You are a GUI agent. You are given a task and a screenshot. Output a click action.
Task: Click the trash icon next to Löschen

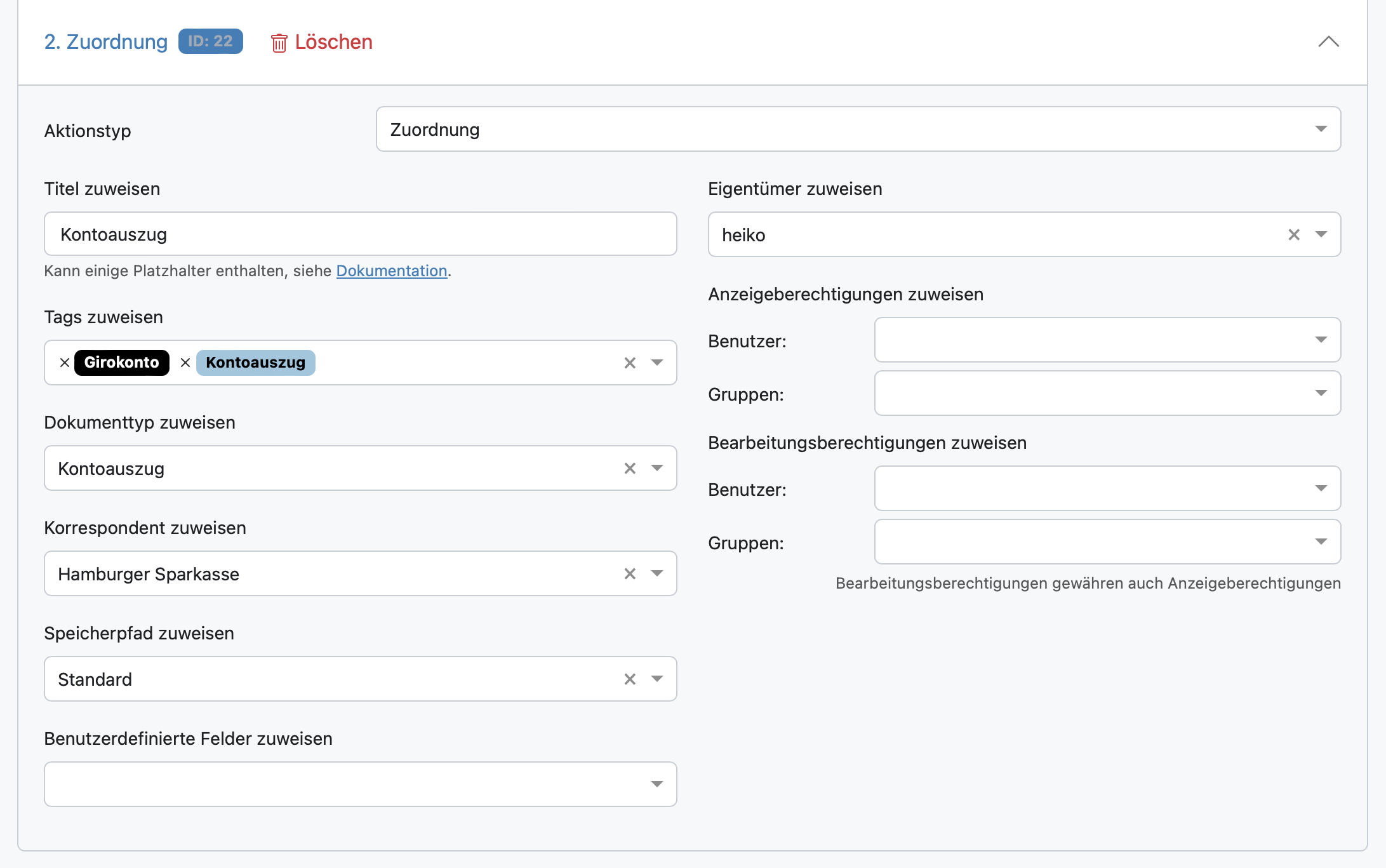(279, 43)
